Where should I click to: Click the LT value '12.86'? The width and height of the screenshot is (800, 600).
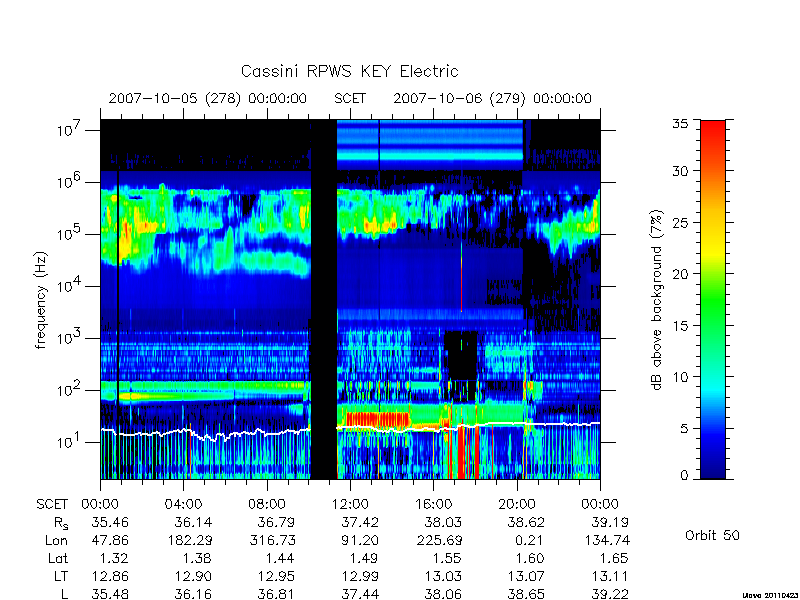coord(110,577)
